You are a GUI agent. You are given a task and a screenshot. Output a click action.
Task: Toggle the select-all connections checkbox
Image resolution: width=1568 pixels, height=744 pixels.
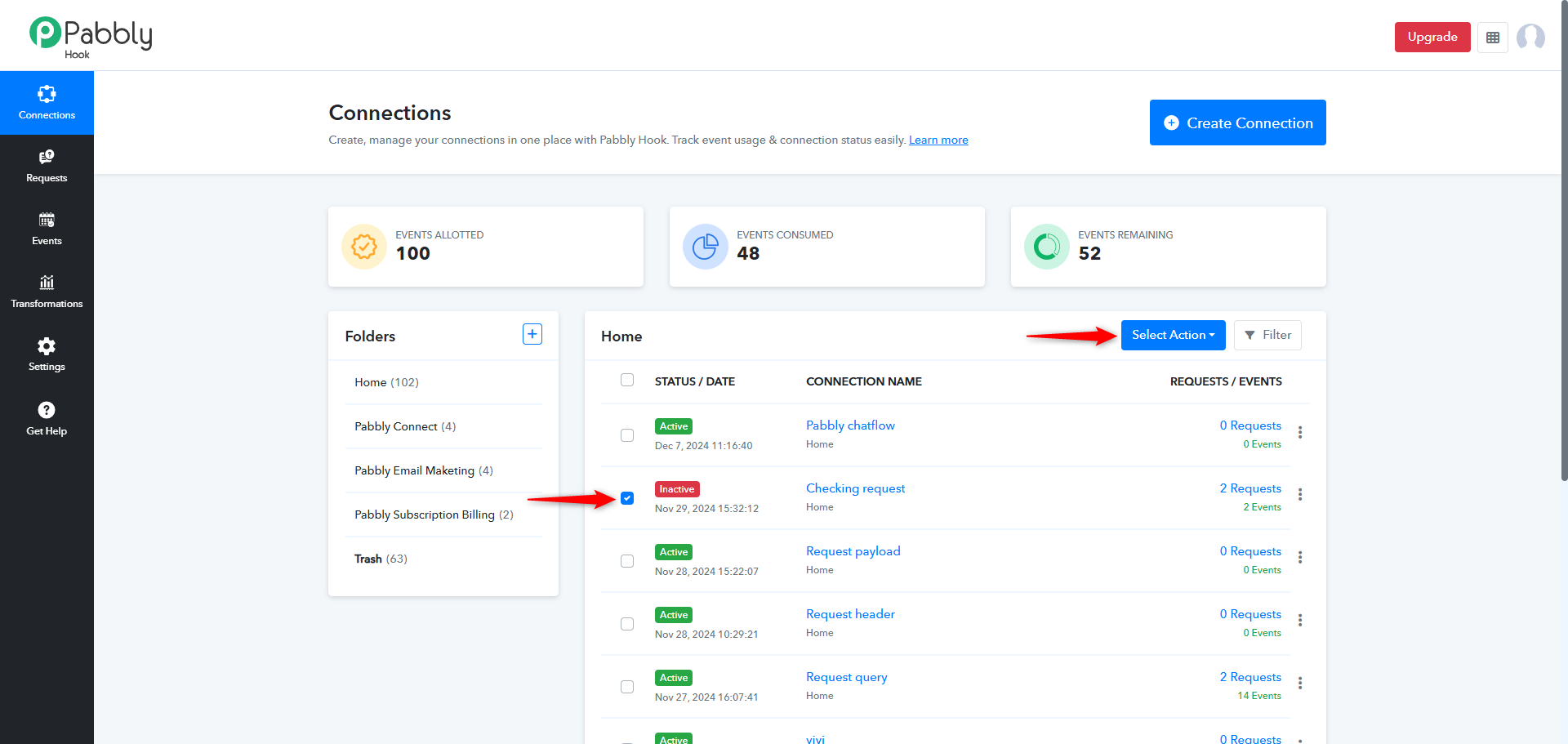click(x=627, y=380)
